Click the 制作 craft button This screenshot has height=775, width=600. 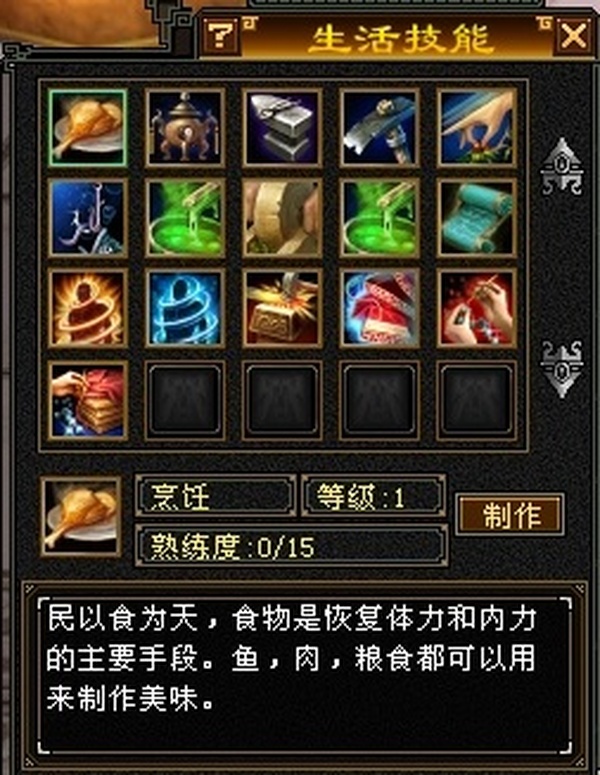tap(510, 515)
